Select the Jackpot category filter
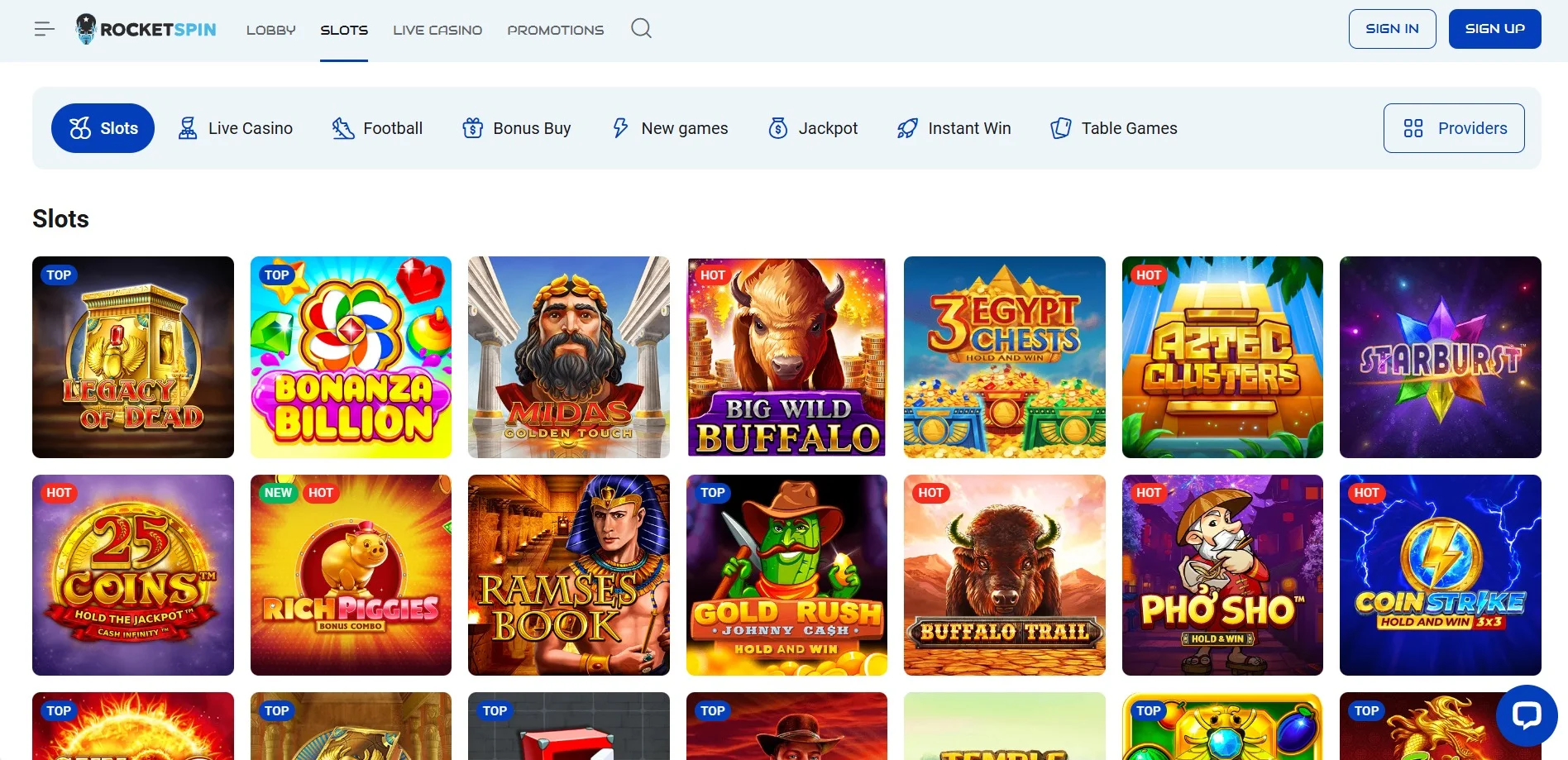The image size is (1568, 760). (x=813, y=128)
